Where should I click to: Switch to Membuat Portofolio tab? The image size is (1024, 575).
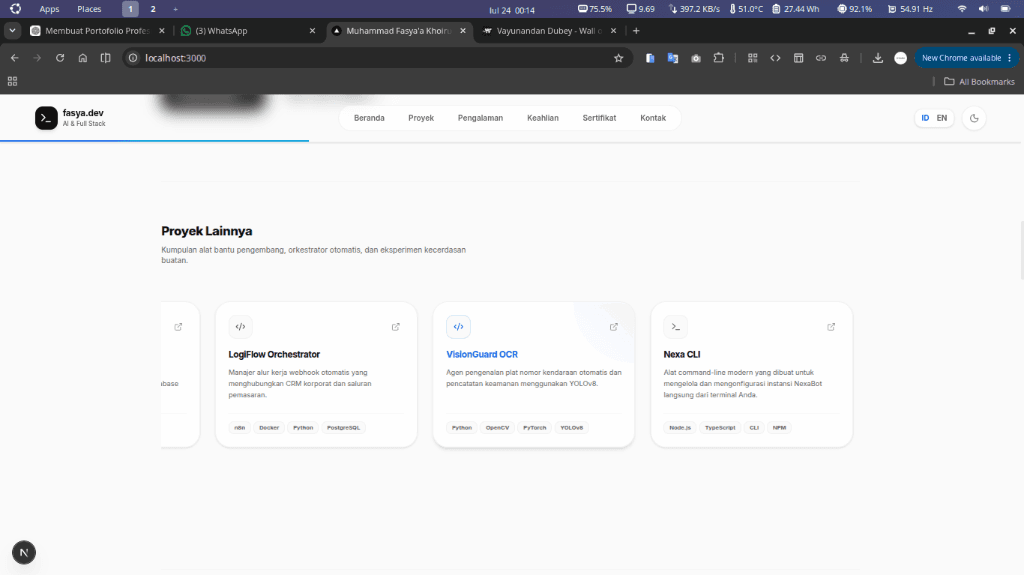click(x=97, y=31)
